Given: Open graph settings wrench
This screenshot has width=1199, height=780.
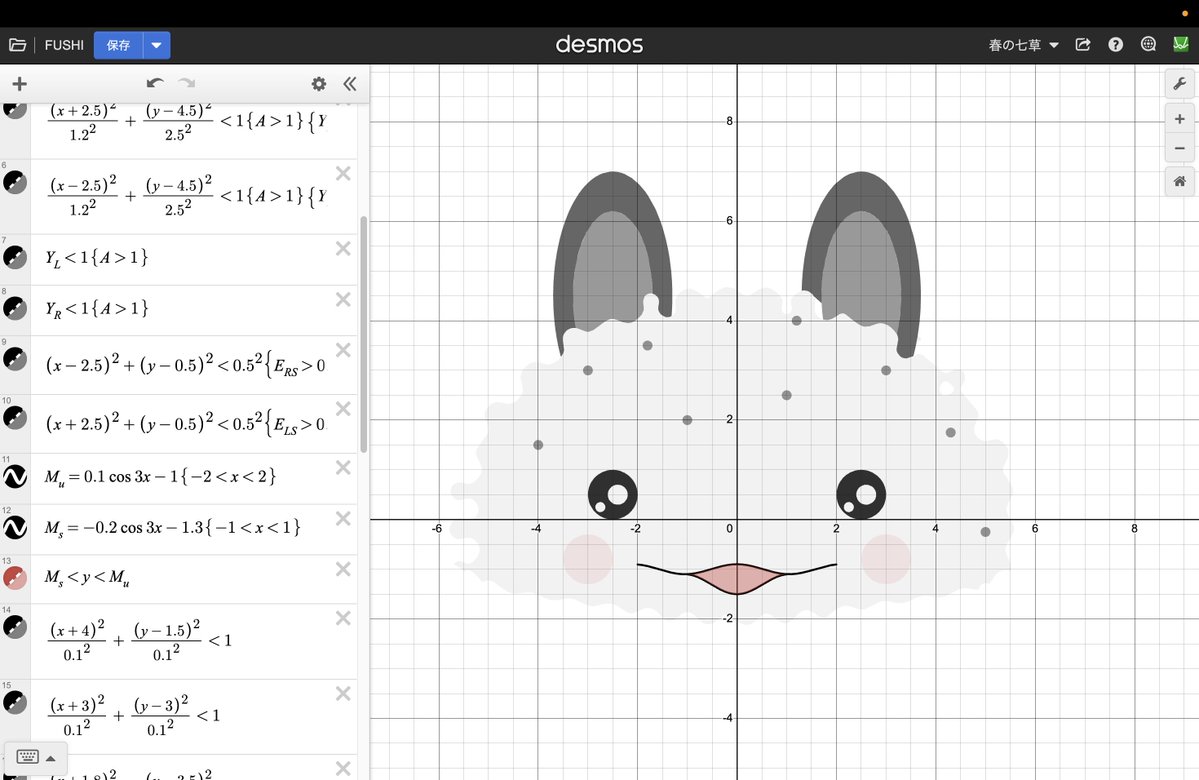Looking at the screenshot, I should click(x=1179, y=83).
